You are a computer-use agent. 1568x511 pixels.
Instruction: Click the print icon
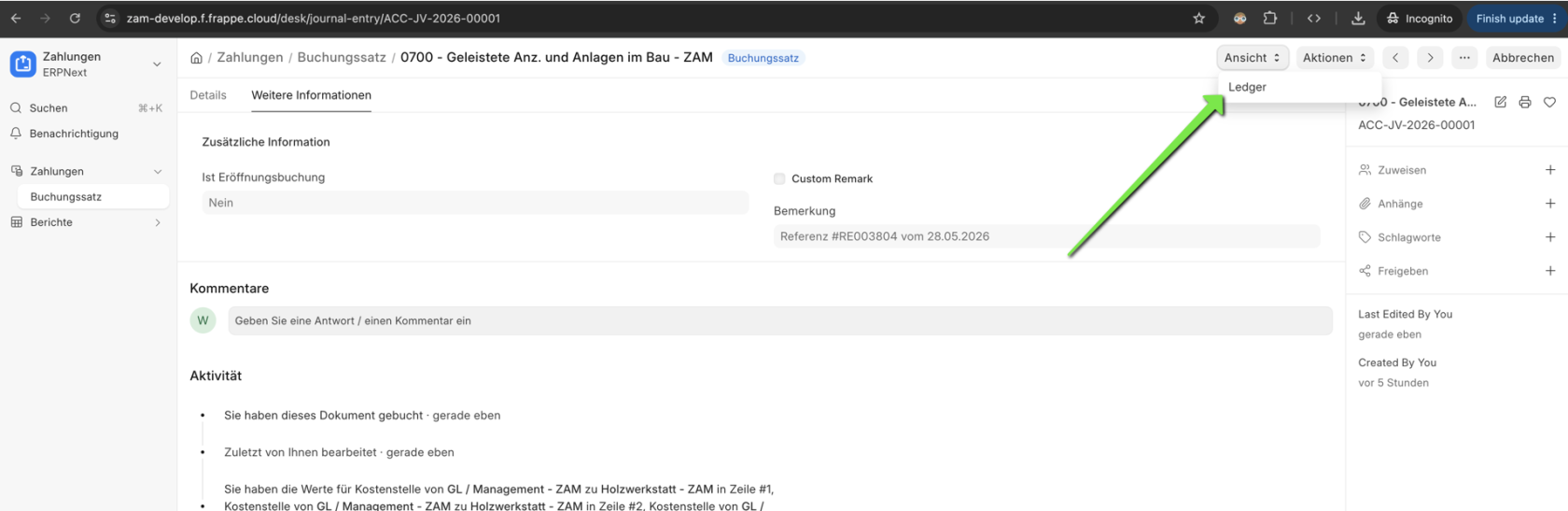[x=1525, y=102]
